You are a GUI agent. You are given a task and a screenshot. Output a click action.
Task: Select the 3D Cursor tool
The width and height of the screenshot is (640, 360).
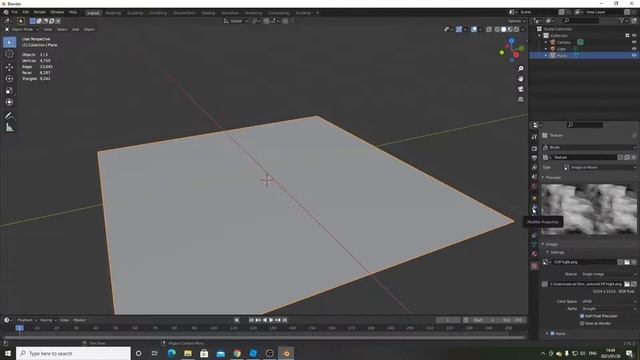9,54
